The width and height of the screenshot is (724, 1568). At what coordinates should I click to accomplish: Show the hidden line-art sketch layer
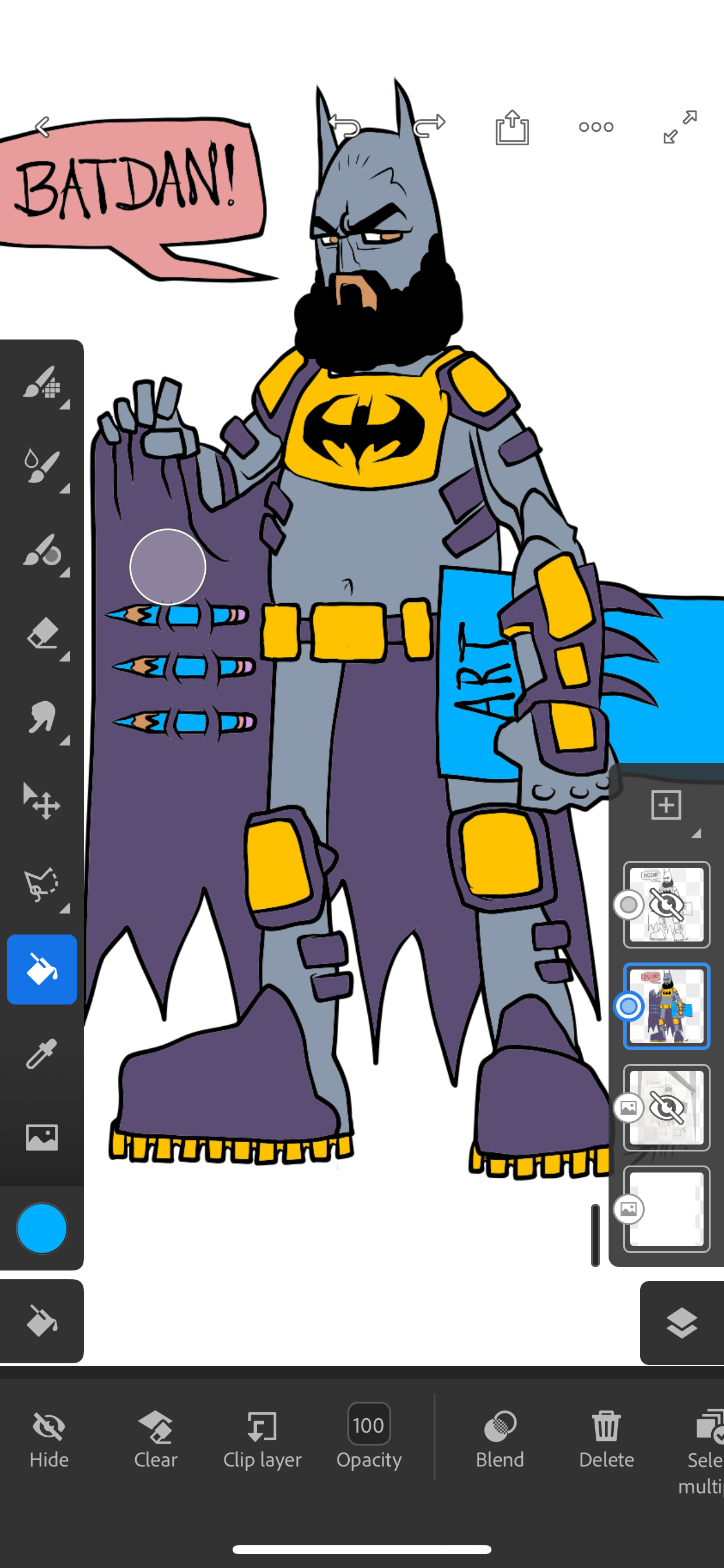(x=667, y=905)
